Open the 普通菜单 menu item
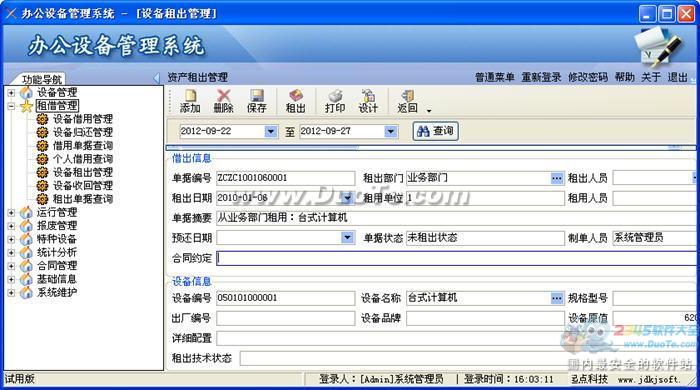Screen dimensions: 700x390 (x=495, y=77)
